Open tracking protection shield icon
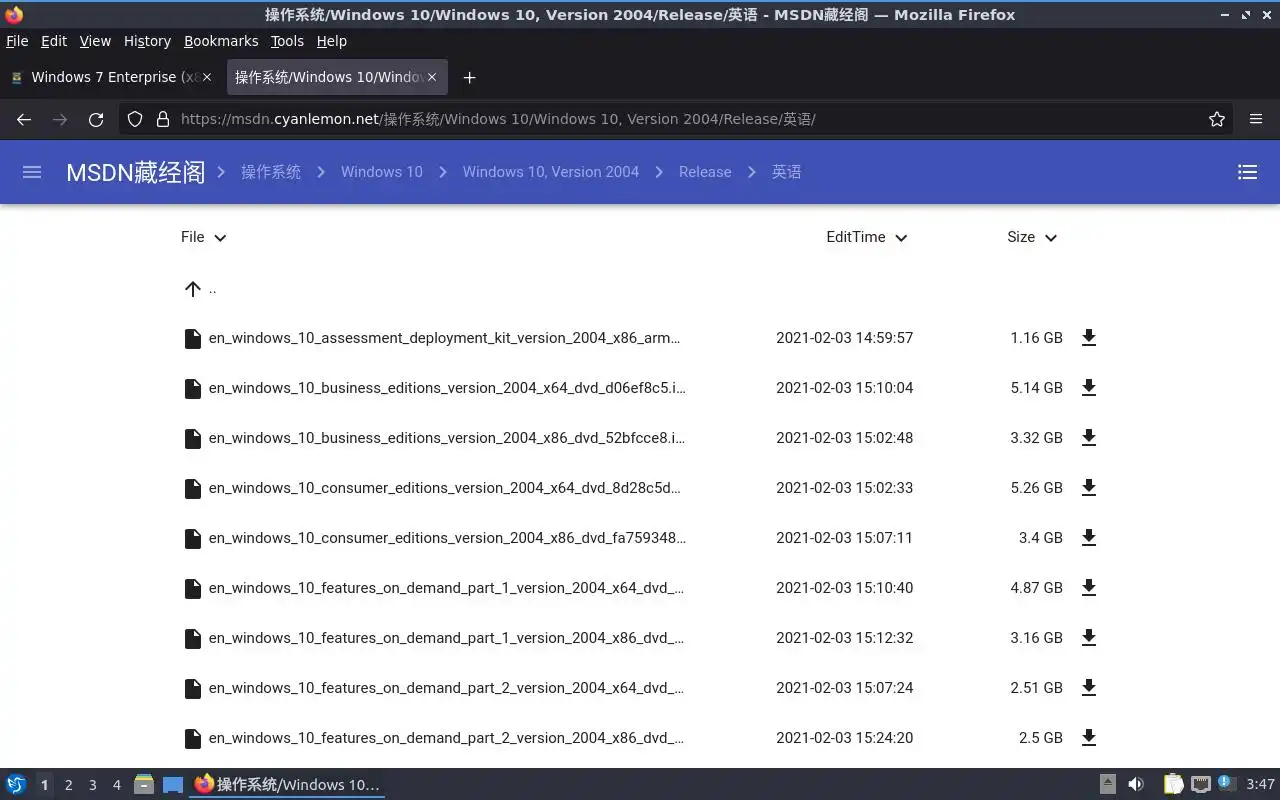Screen dimensions: 1280x800 pos(135,119)
